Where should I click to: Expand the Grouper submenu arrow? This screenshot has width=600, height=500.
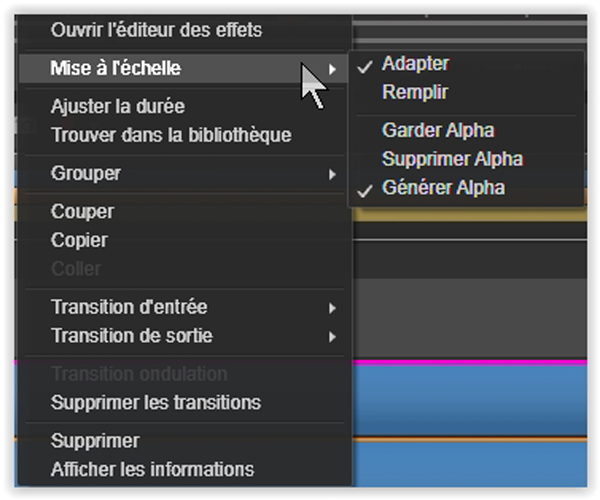[x=332, y=174]
